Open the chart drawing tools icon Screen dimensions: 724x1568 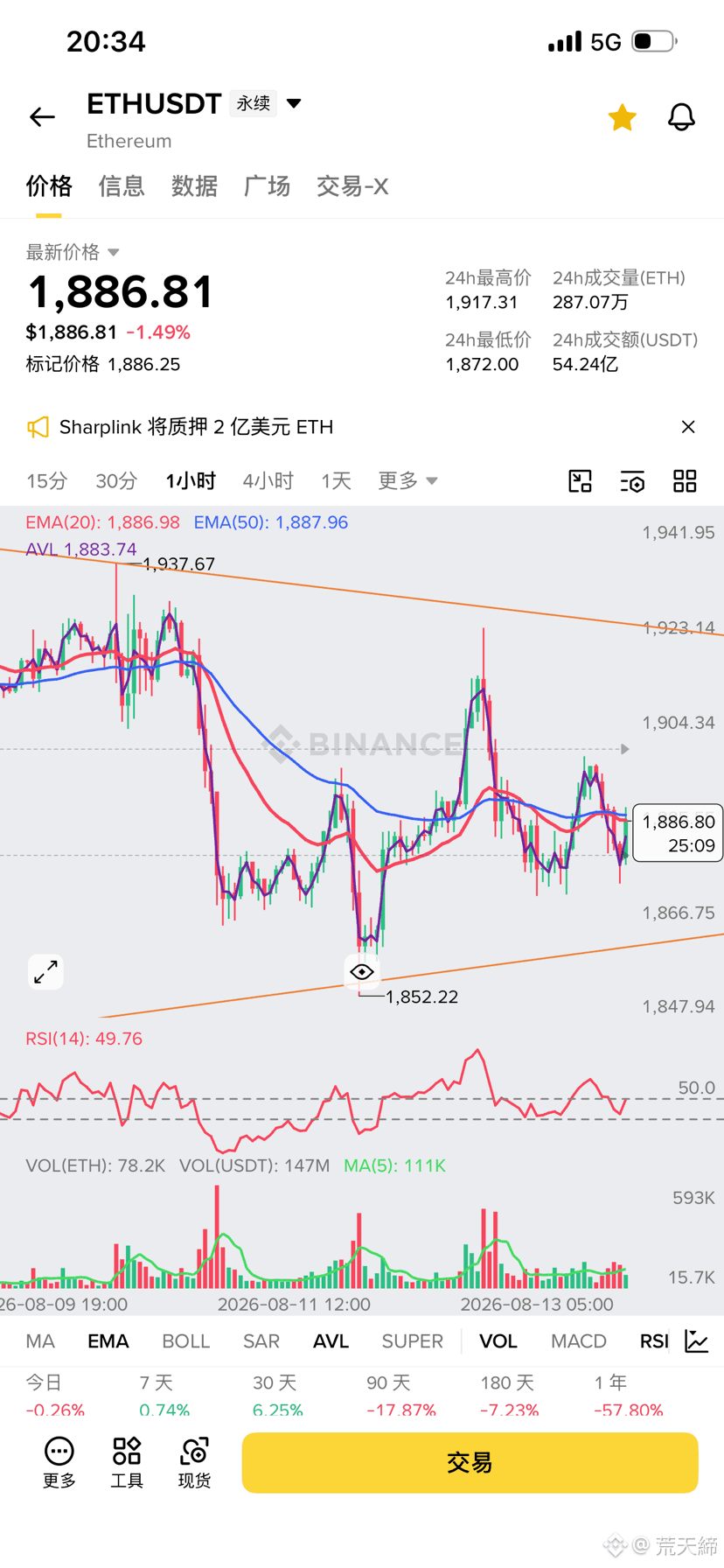pyautogui.click(x=581, y=480)
